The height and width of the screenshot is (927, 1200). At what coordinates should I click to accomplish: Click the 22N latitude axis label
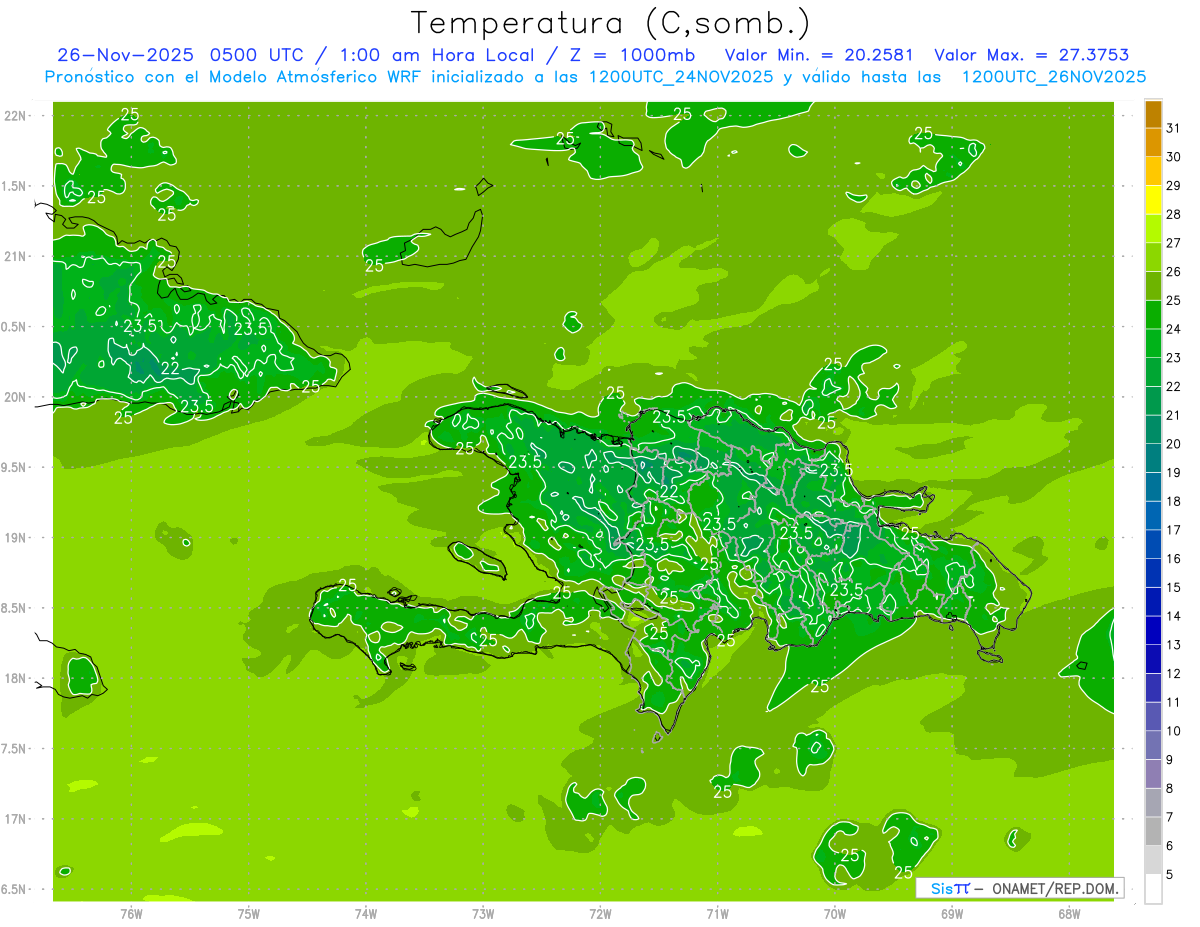[x=15, y=115]
